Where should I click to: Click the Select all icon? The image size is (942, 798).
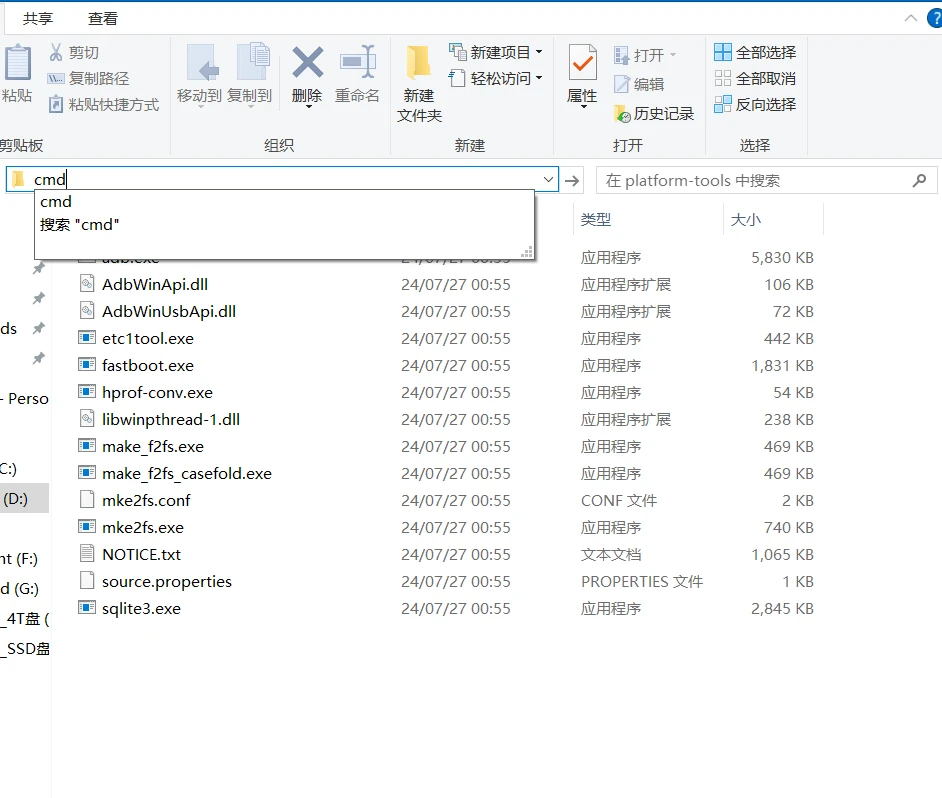pos(723,52)
